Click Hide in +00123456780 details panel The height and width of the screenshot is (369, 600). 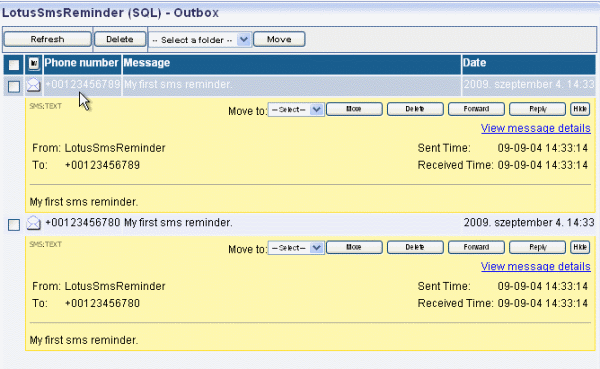[x=580, y=247]
